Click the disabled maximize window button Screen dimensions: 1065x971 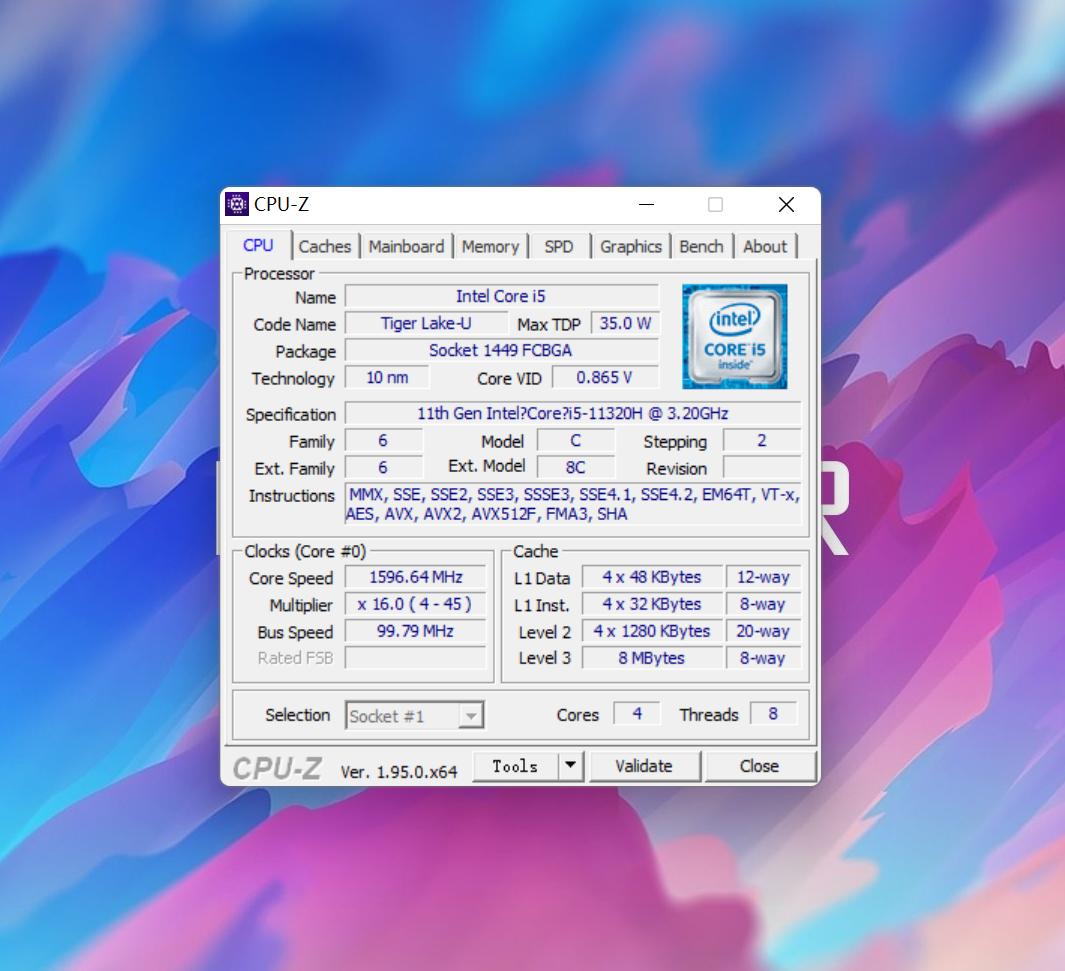[x=715, y=205]
